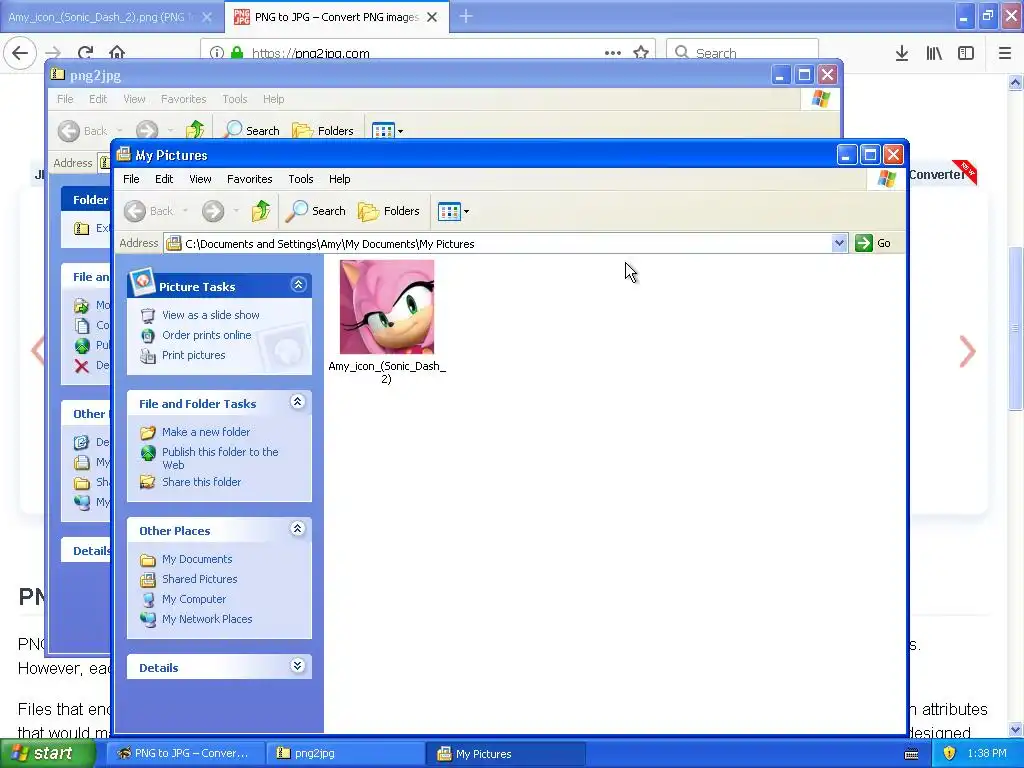Click the Firefox home button
The height and width of the screenshot is (768, 1024).
tap(117, 52)
